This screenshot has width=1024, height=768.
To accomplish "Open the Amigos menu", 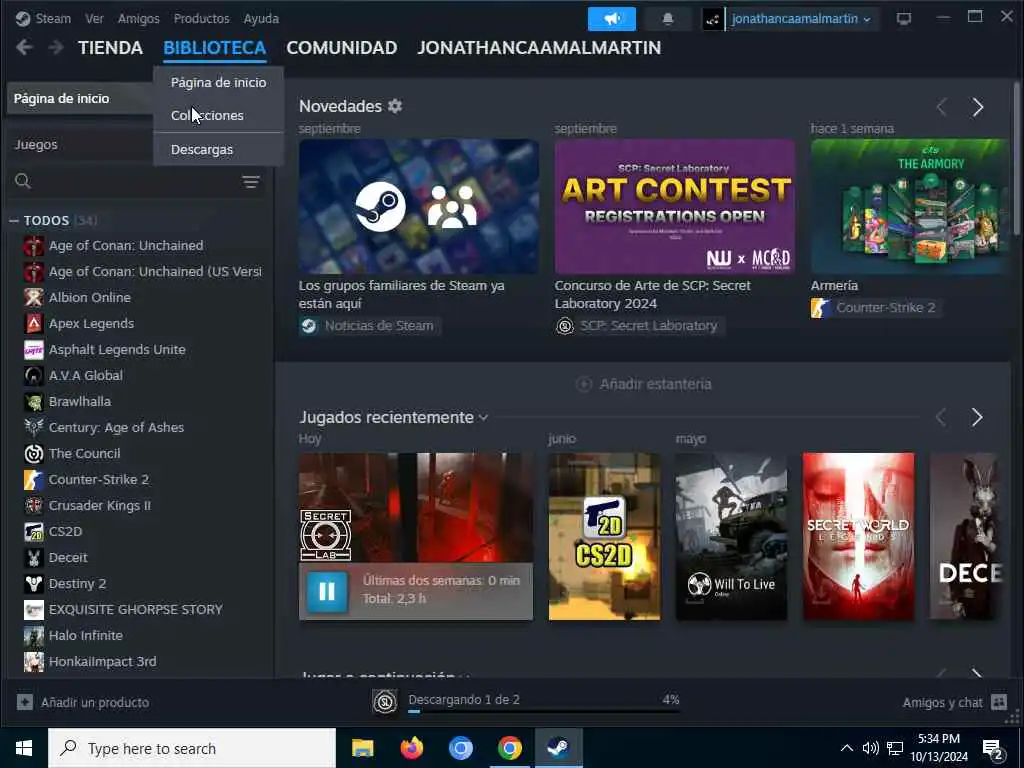I will click(138, 18).
